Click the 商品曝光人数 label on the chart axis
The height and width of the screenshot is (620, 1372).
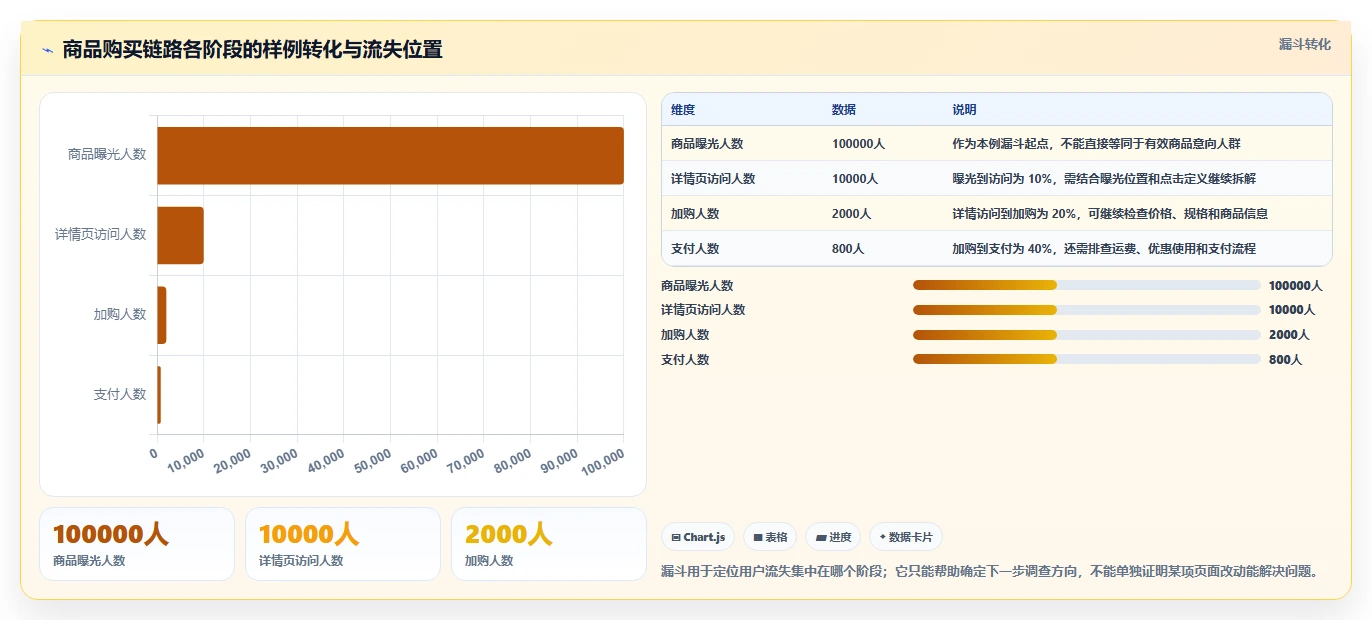pyautogui.click(x=107, y=154)
